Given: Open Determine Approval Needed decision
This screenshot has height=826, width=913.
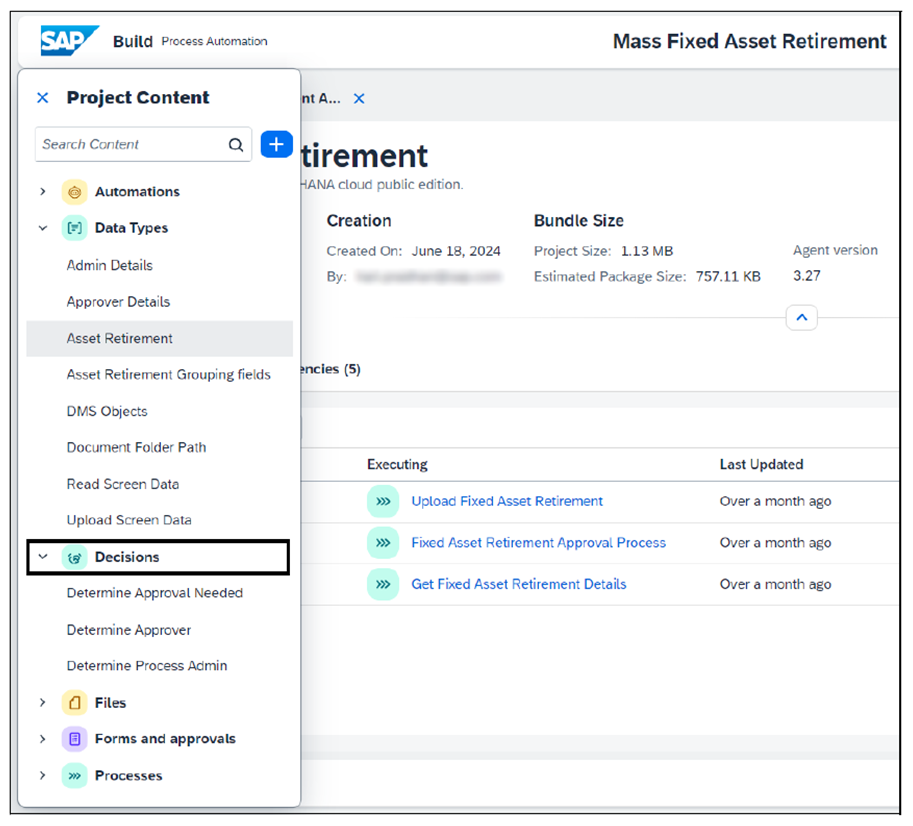Looking at the screenshot, I should point(155,593).
